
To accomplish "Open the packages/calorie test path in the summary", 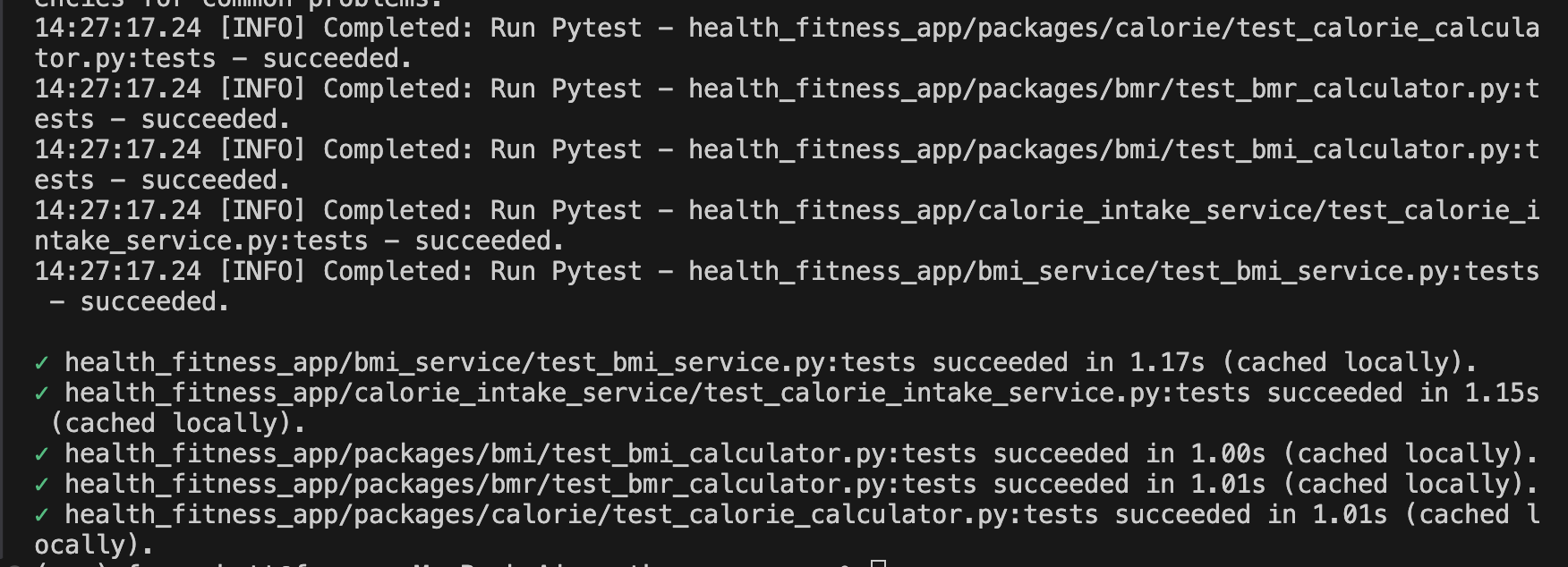I will 581,515.
